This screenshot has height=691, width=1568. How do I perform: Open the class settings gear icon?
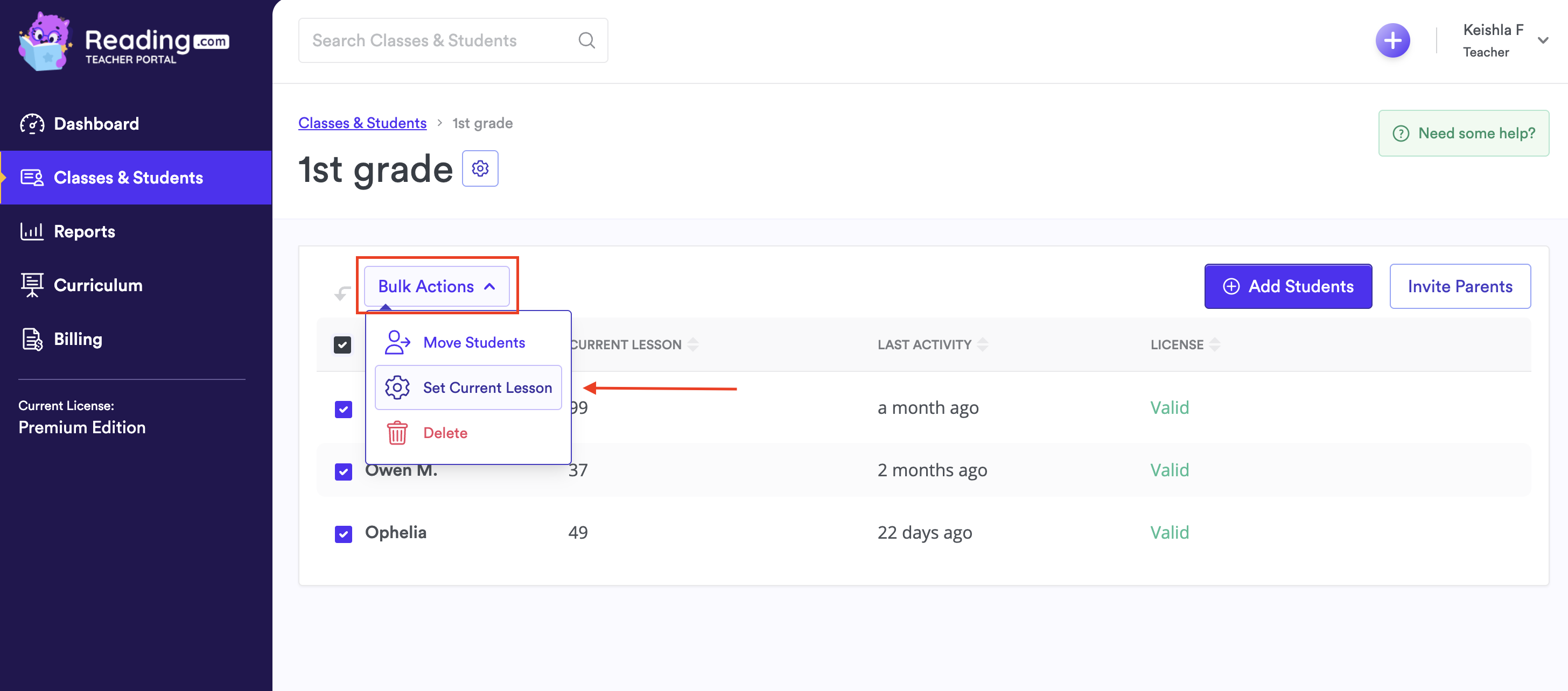pos(480,168)
